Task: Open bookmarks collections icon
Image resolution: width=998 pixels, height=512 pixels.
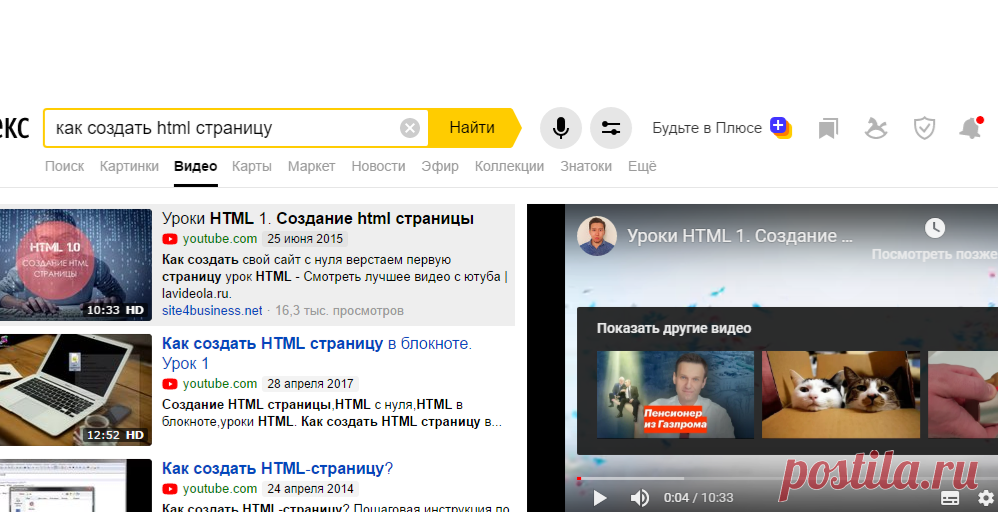Action: [828, 129]
